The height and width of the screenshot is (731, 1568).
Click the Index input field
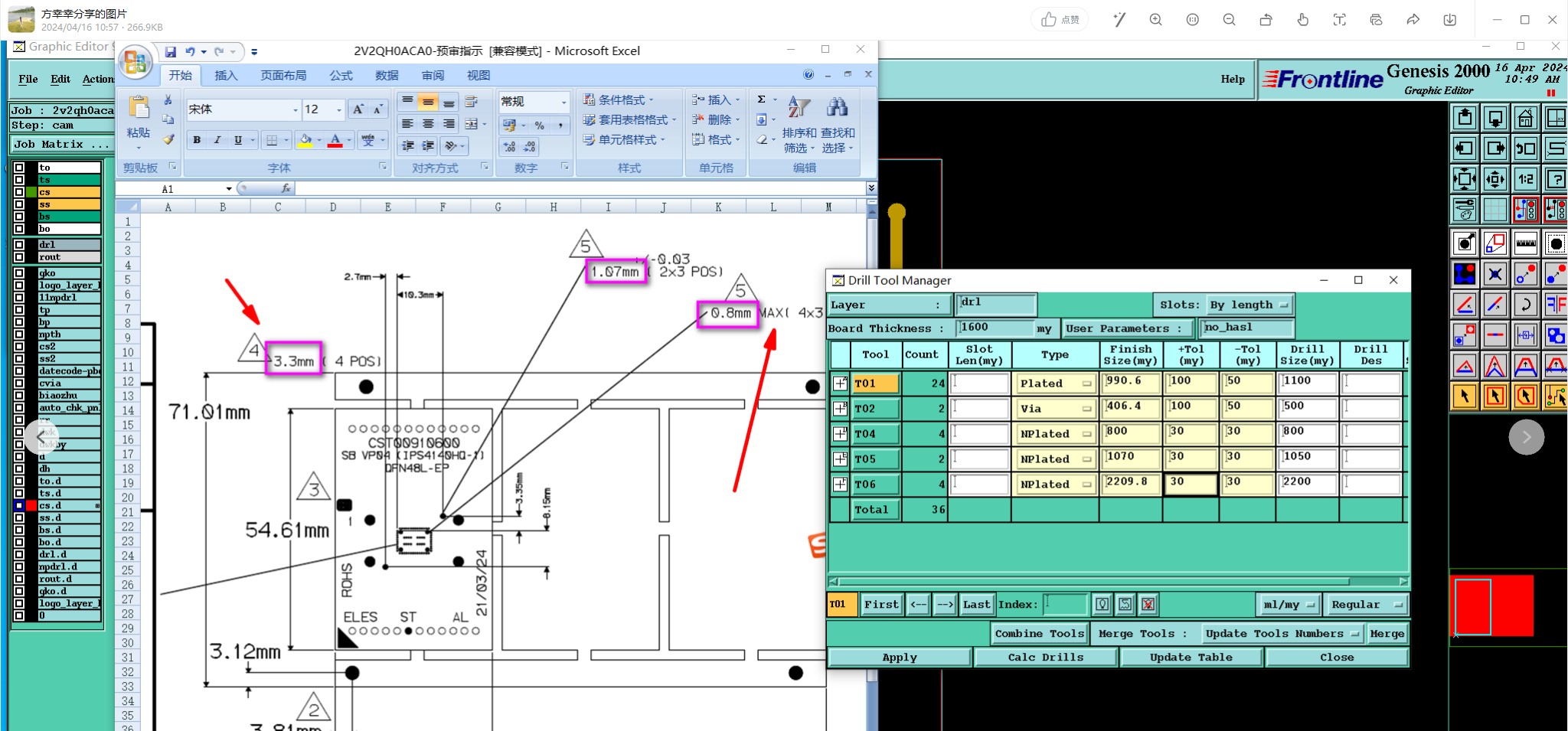tap(1066, 605)
